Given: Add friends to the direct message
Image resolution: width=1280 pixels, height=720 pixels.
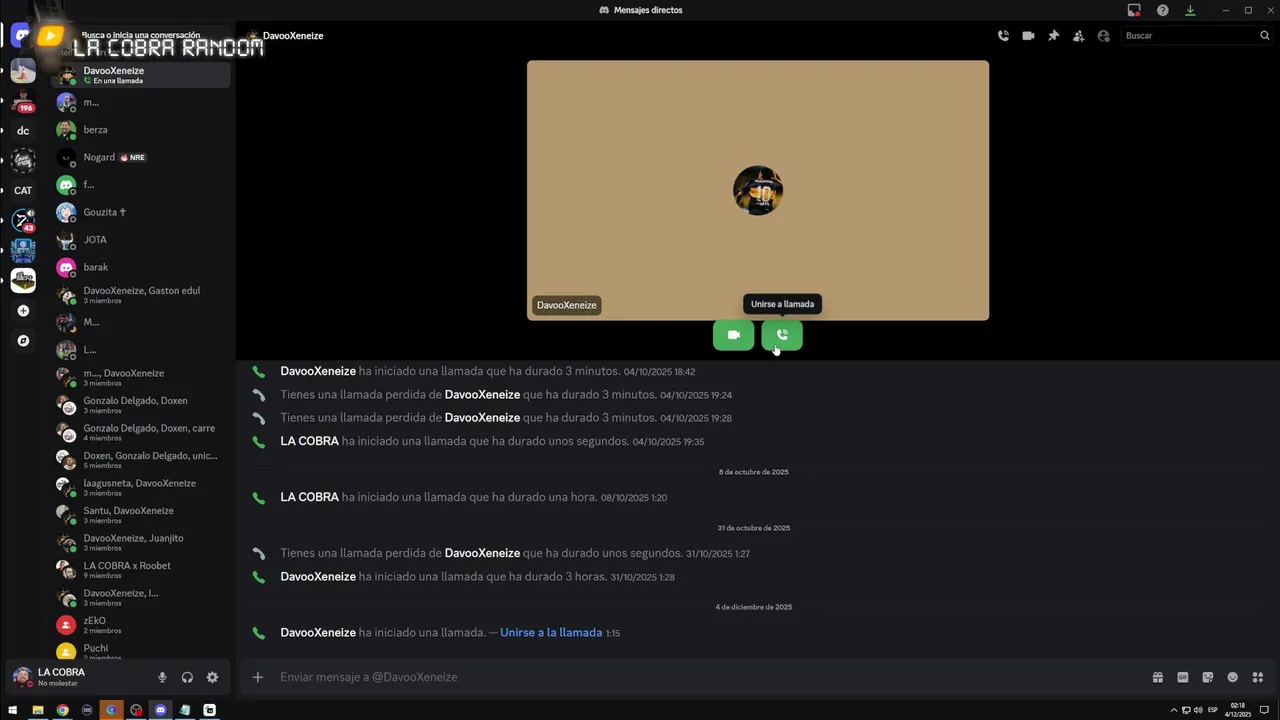Looking at the screenshot, I should pyautogui.click(x=1078, y=36).
